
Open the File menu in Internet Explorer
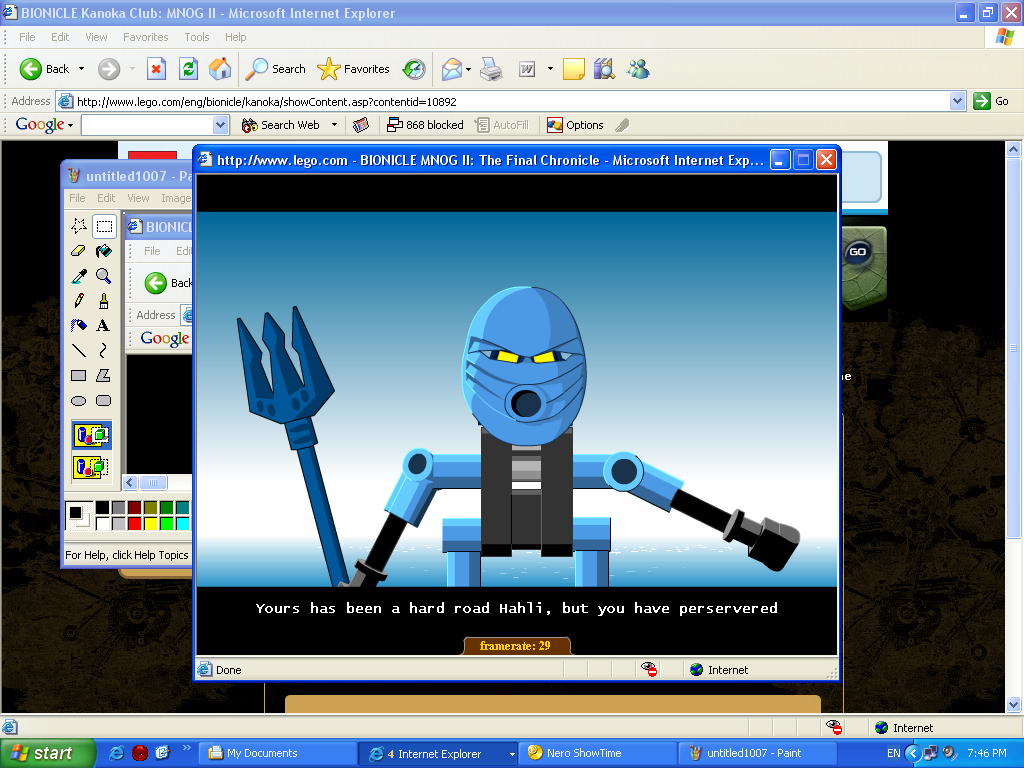[x=27, y=37]
